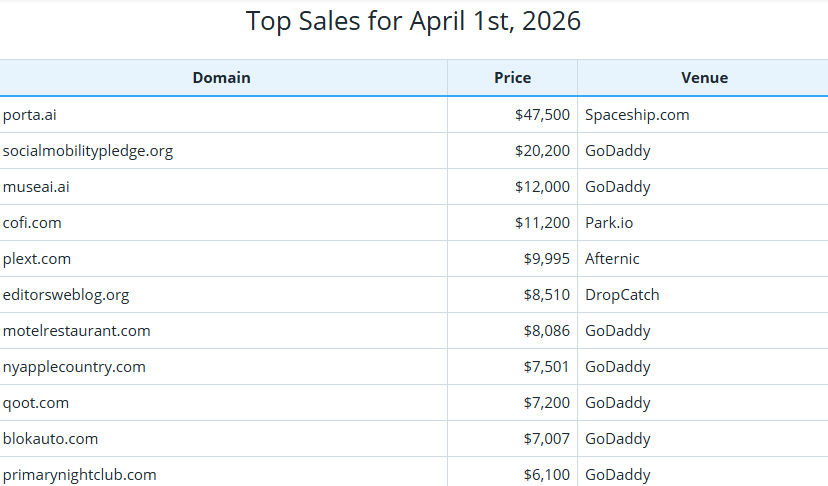Click the $47,500 price cell
The image size is (828, 486).
click(x=512, y=115)
